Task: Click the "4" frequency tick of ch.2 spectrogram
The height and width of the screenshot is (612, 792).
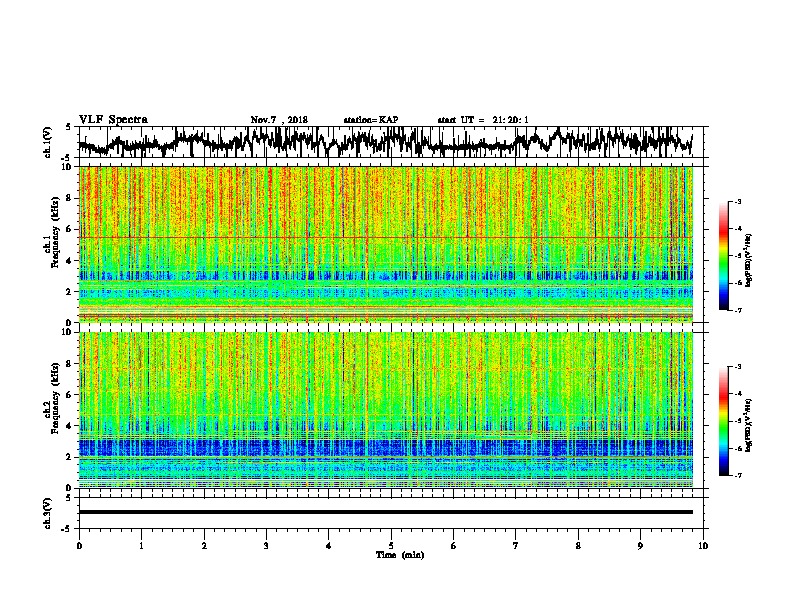Action: point(70,426)
